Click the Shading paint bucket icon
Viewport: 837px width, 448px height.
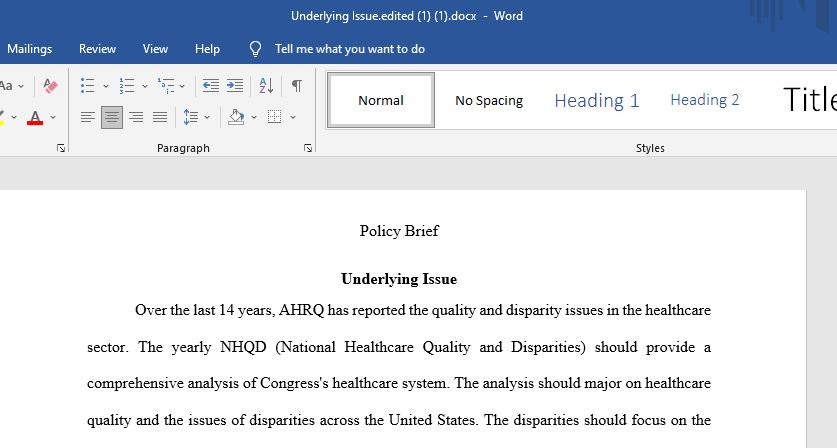pos(236,117)
